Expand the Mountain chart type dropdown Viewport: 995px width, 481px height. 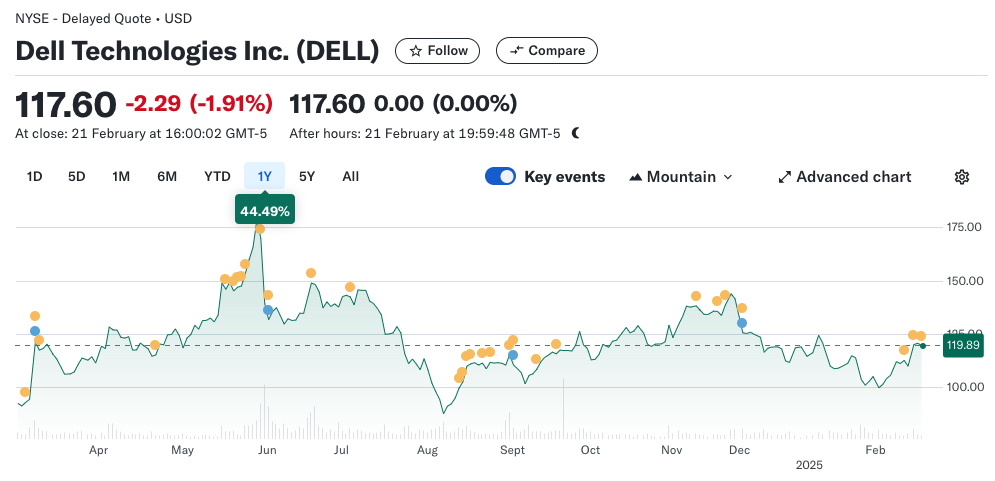681,177
